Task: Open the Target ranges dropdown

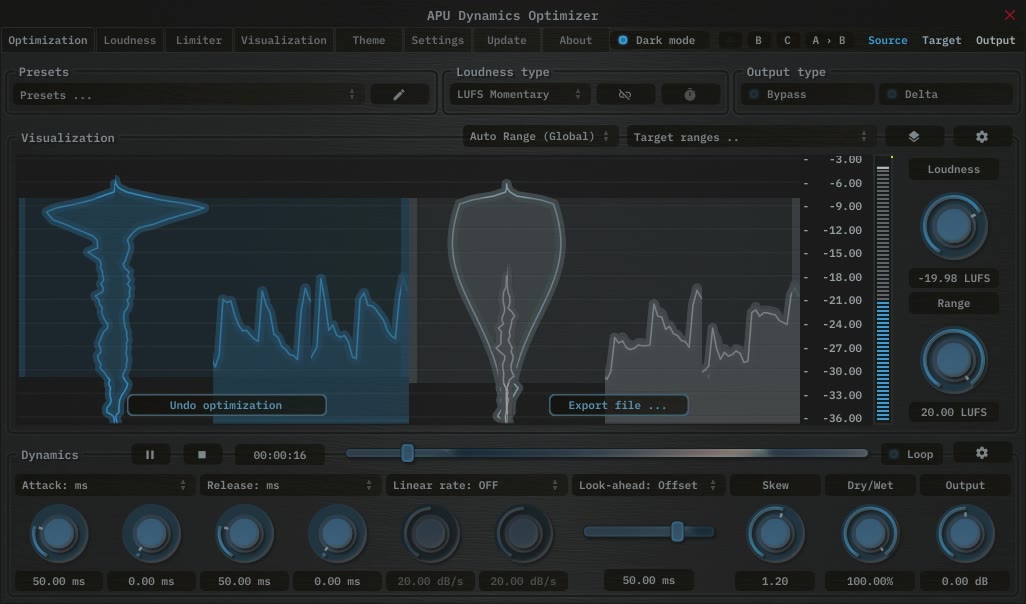Action: click(750, 137)
